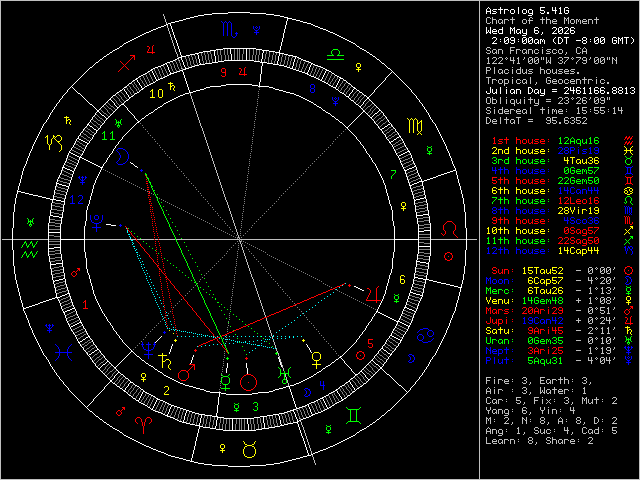Click the 'Learn: 8, Share: 2' line
The width and height of the screenshot is (640, 480).
pos(539,441)
